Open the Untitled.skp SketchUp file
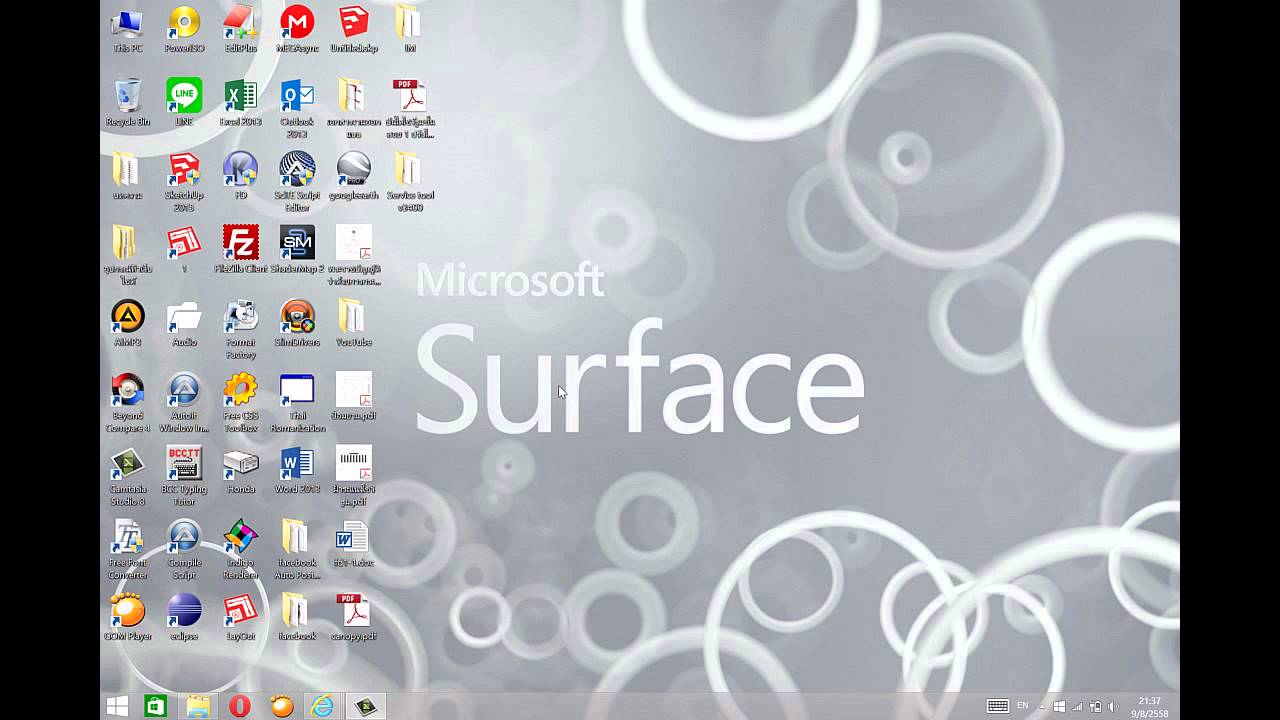This screenshot has width=1280, height=720. (x=354, y=29)
